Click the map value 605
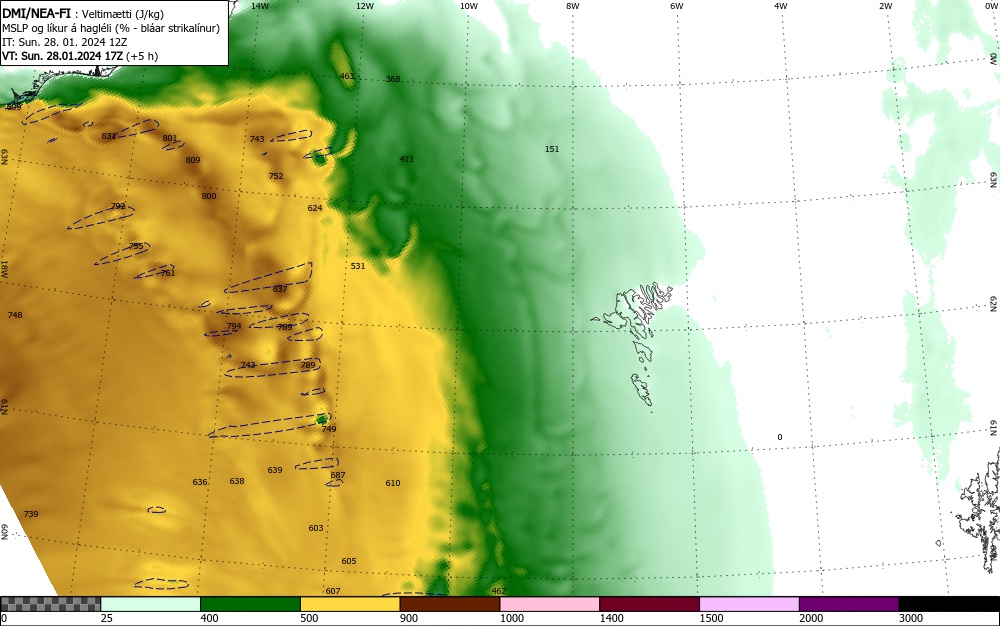1000x626 pixels. 349,561
